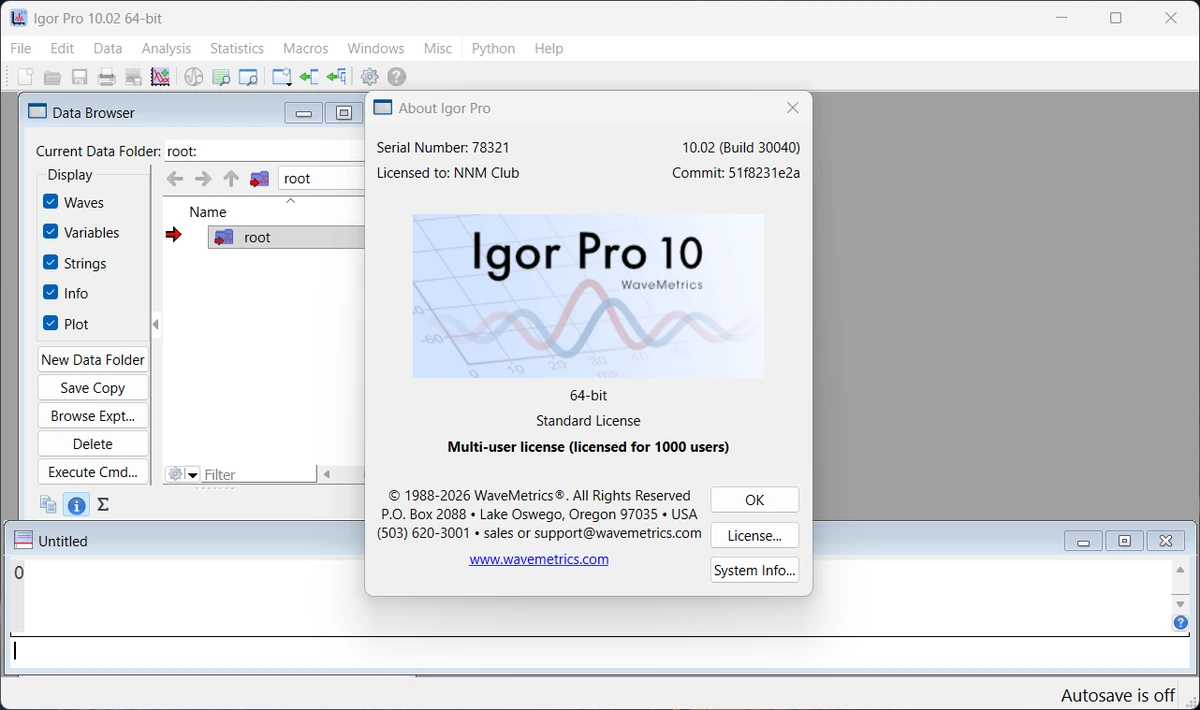Click the Filter input field

point(259,474)
